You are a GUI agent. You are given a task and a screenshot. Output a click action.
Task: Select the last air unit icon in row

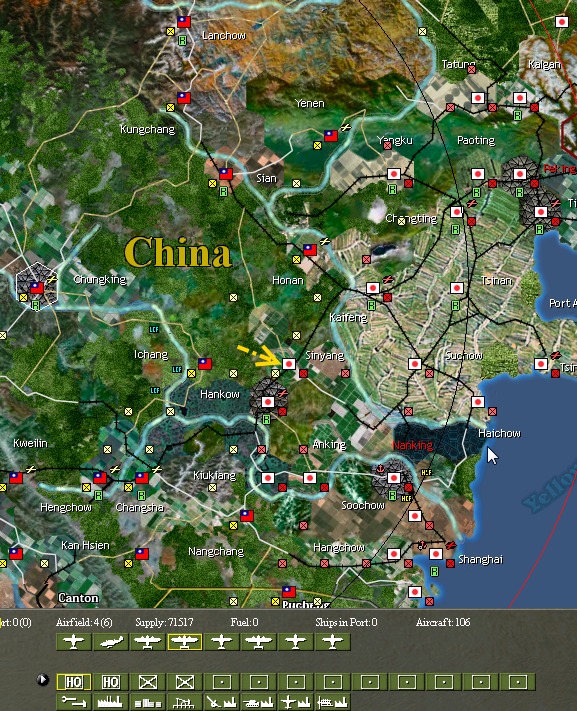333,642
